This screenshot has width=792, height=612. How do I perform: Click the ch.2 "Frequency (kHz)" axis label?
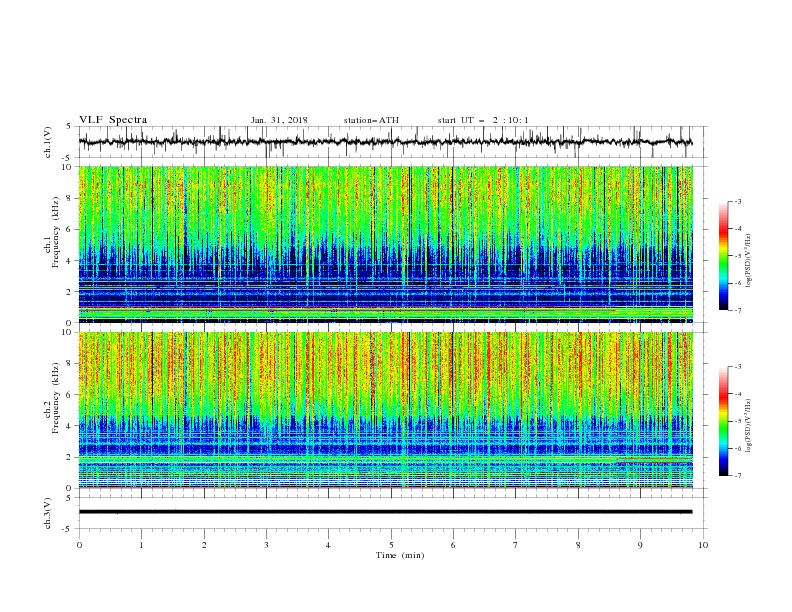[x=56, y=398]
